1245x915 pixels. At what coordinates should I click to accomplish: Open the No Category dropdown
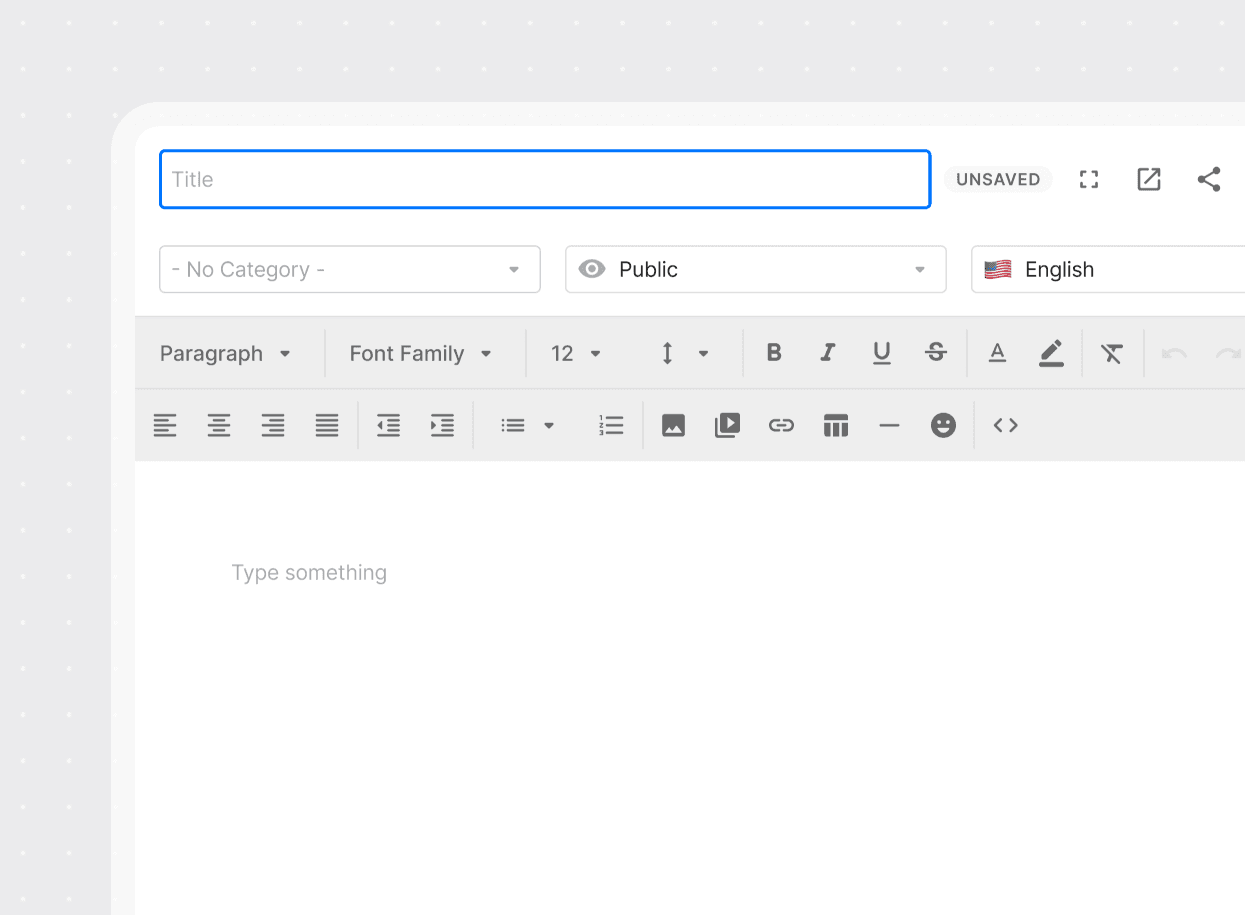click(350, 269)
